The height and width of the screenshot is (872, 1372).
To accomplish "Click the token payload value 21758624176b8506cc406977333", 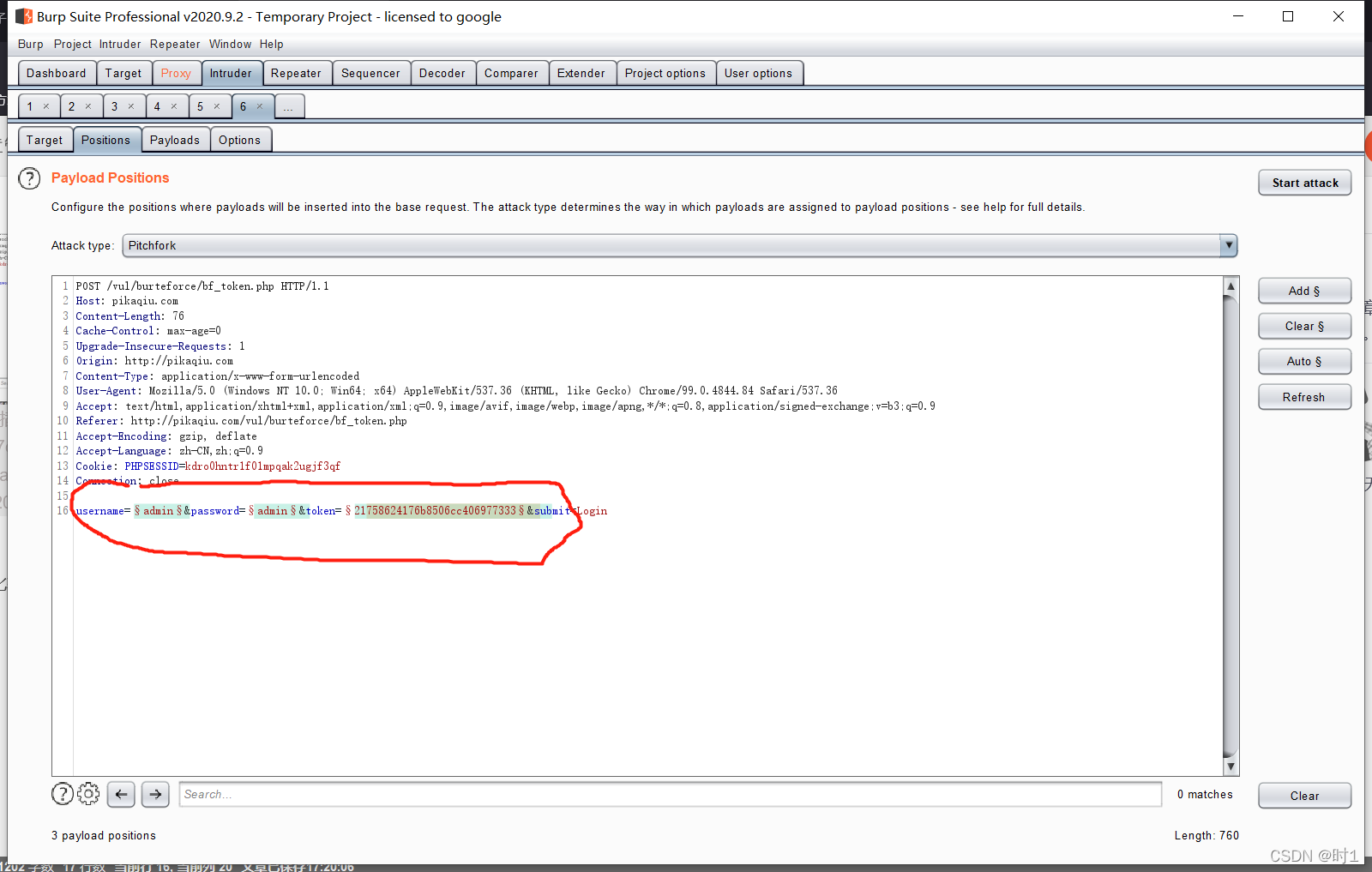I will pos(435,511).
